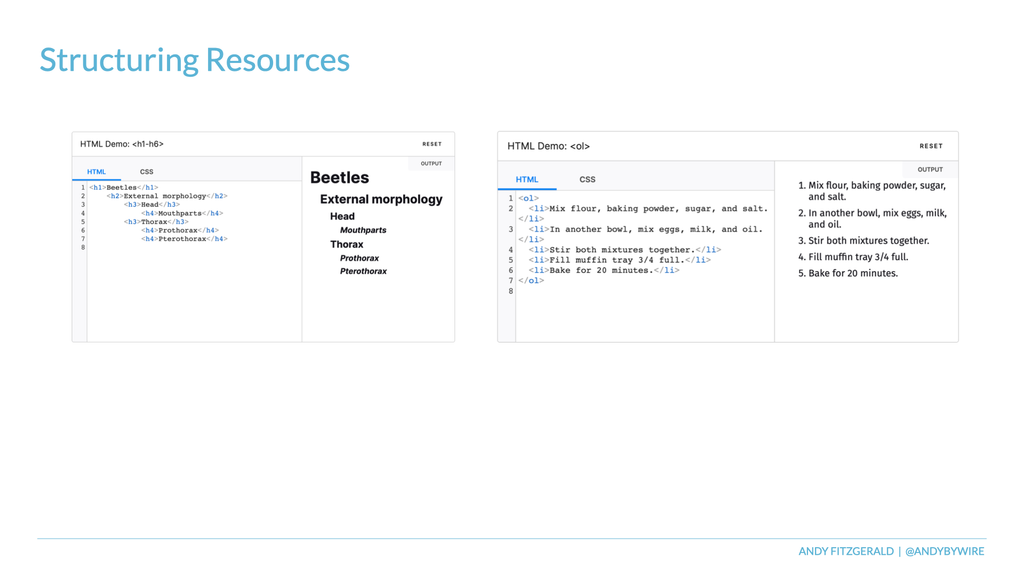Place cursor on h3 Thorax code line

click(x=156, y=222)
